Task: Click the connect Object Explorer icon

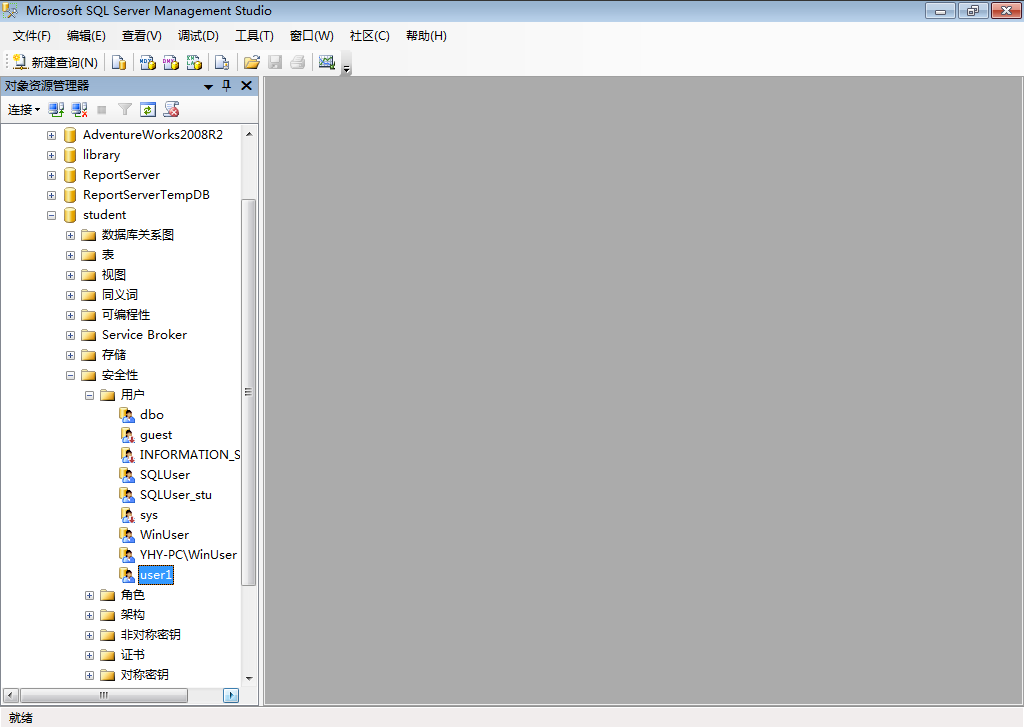Action: pos(56,110)
